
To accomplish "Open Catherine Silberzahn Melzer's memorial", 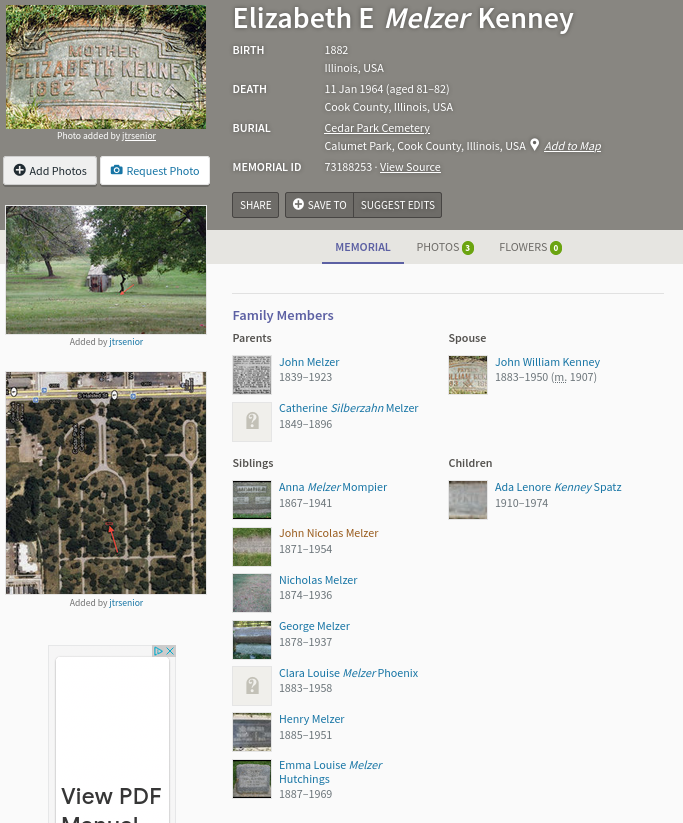I will (x=349, y=408).
